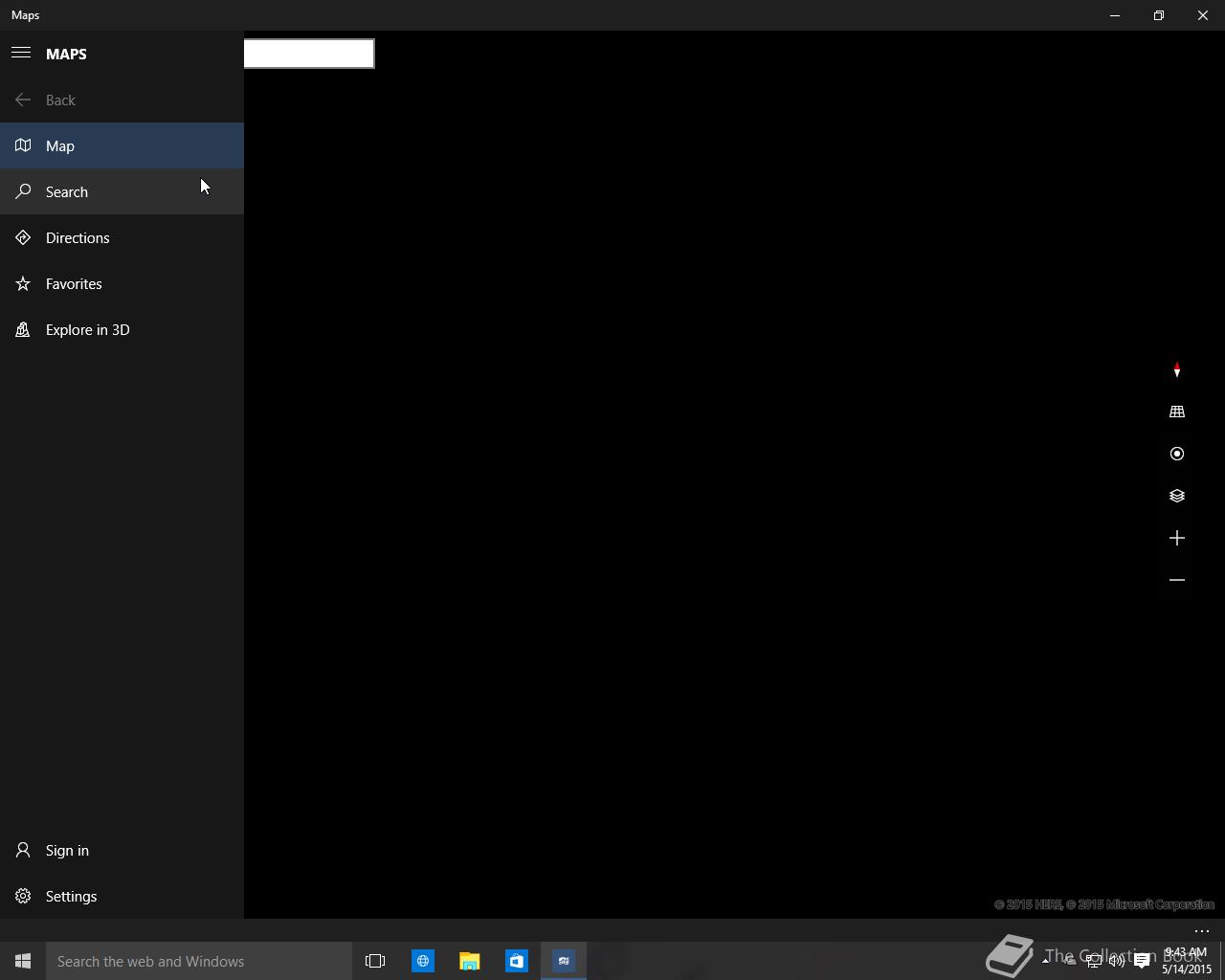Open volume control in system tray
The image size is (1225, 980).
point(1117,961)
